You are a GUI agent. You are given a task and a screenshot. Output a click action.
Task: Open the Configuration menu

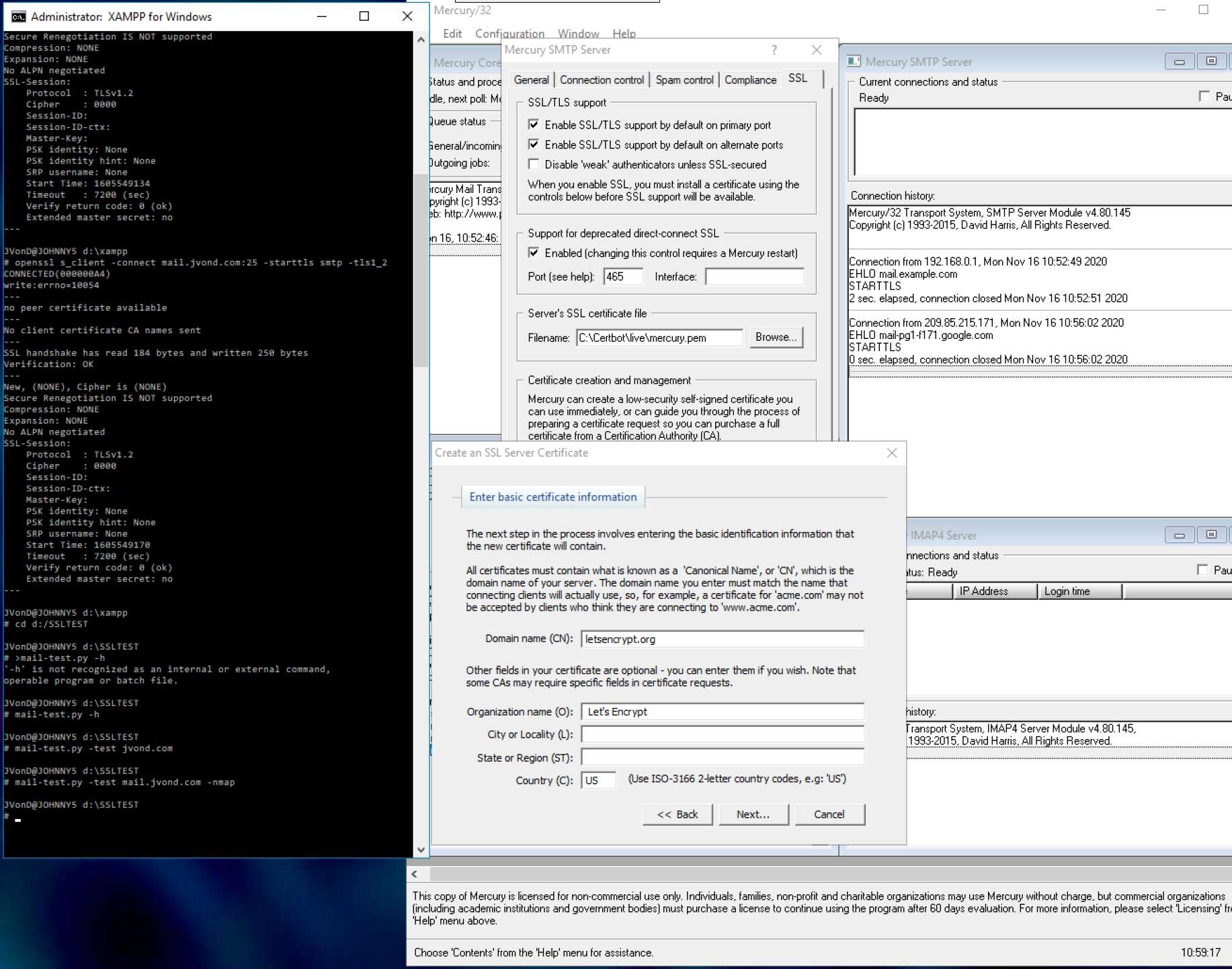509,34
